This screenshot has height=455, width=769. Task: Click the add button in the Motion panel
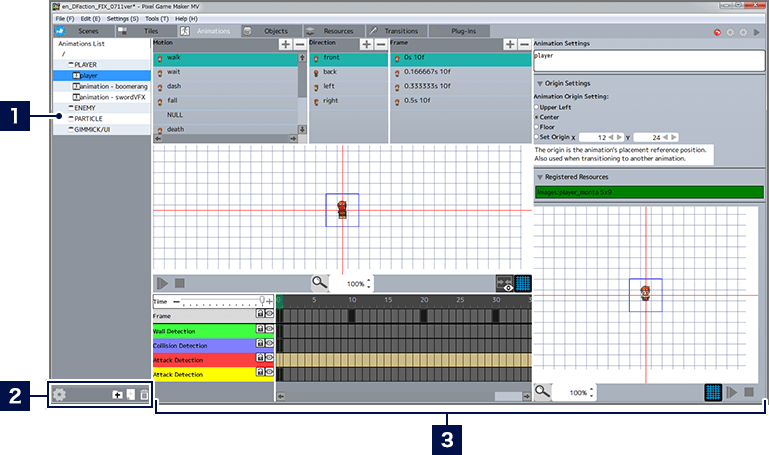[286, 45]
